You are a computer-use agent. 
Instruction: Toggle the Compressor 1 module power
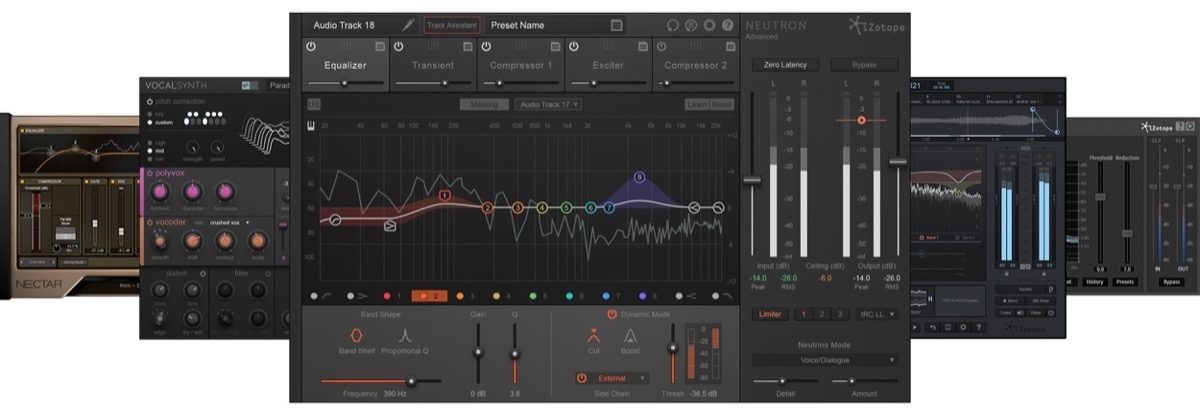point(486,47)
